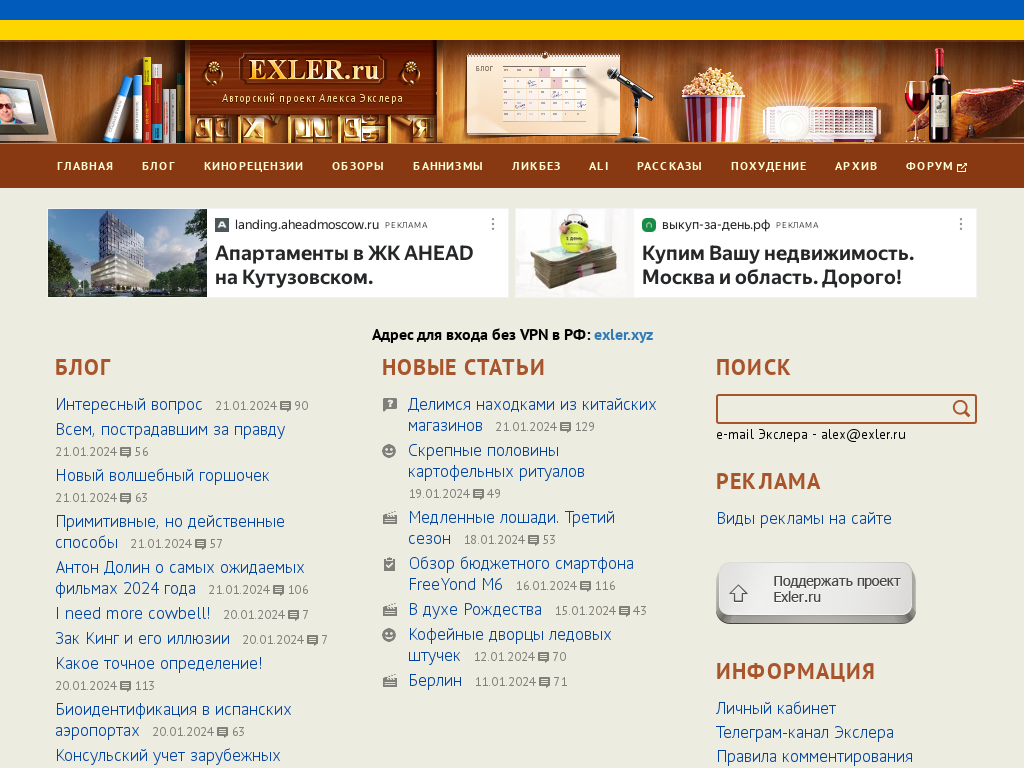Click the search magnifier icon

[961, 409]
